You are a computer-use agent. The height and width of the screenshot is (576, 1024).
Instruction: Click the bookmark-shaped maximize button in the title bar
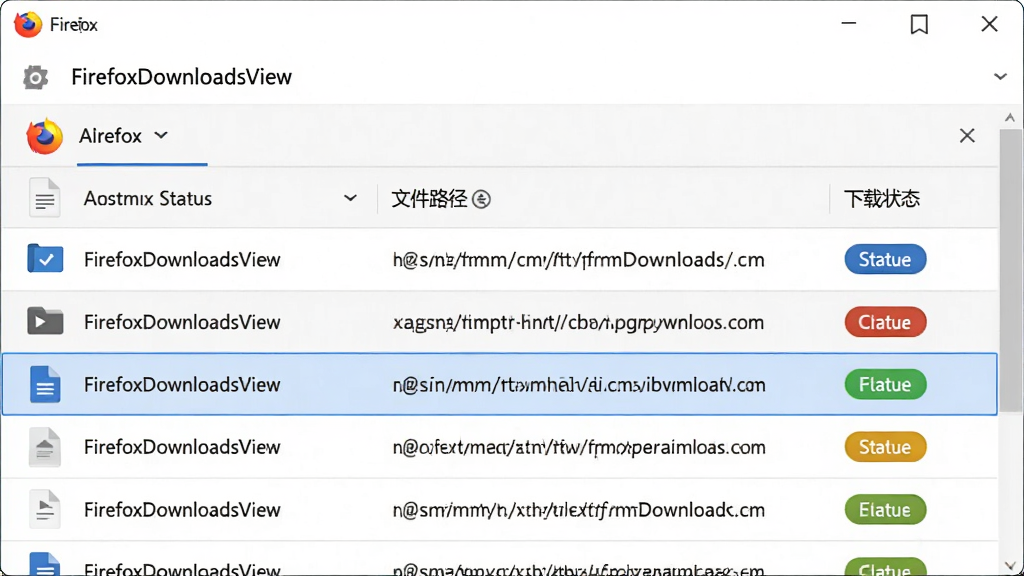[920, 24]
